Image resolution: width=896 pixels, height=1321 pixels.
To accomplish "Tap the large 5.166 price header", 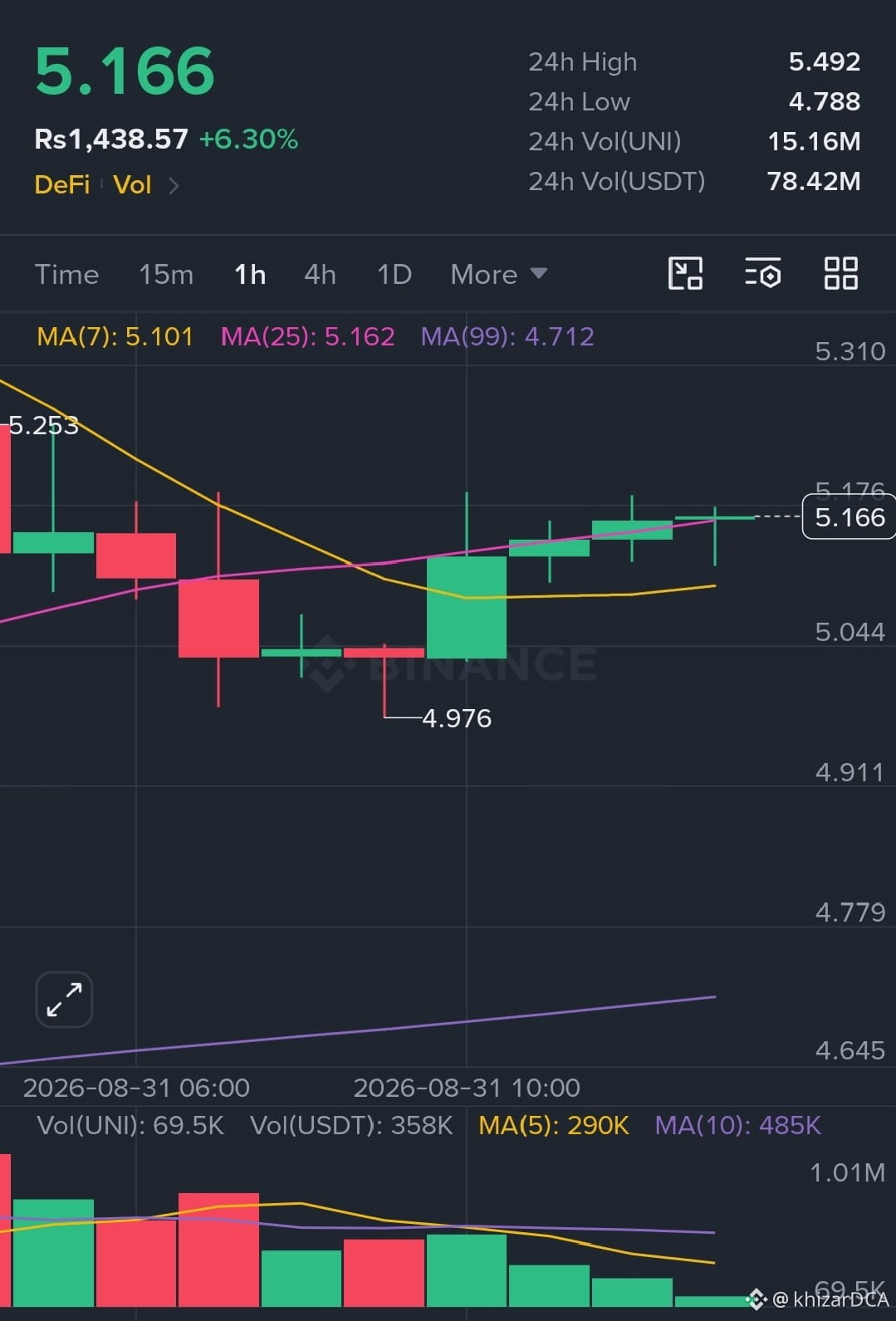I will [x=125, y=71].
